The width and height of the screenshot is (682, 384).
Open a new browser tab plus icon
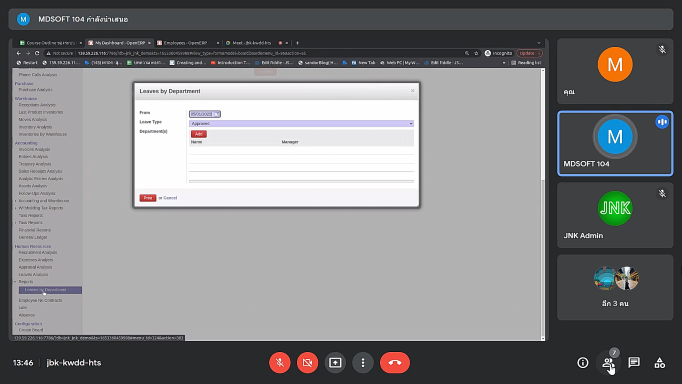tap(298, 43)
